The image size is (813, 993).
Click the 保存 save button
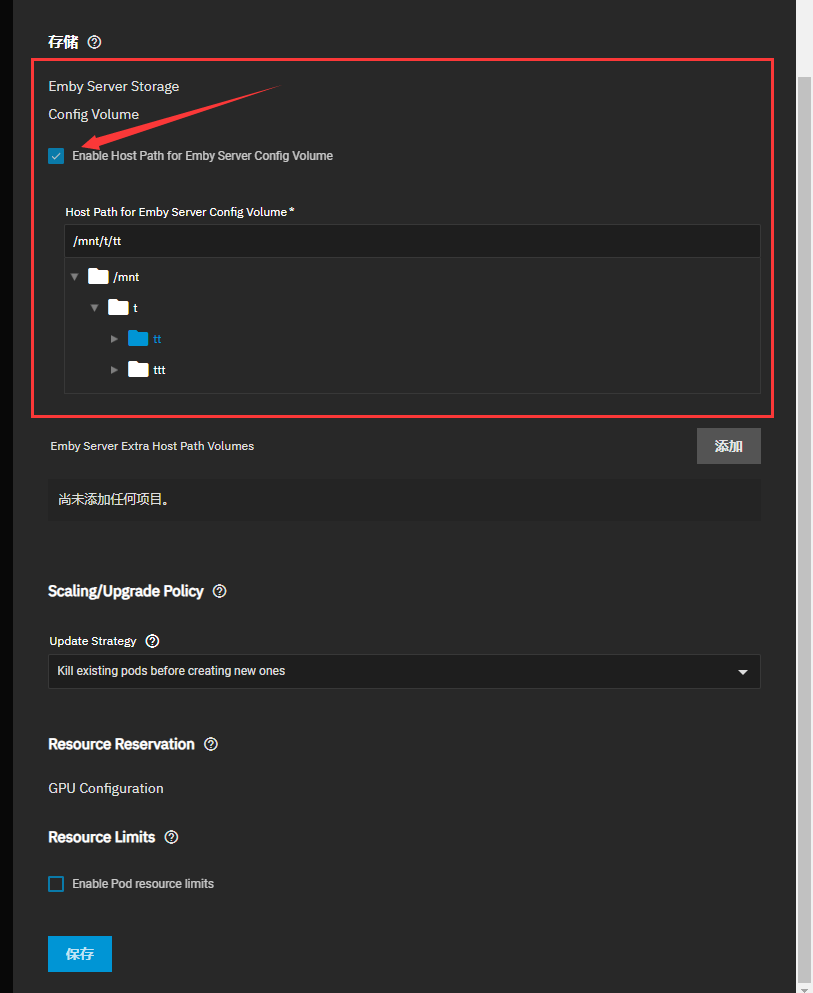pos(80,954)
